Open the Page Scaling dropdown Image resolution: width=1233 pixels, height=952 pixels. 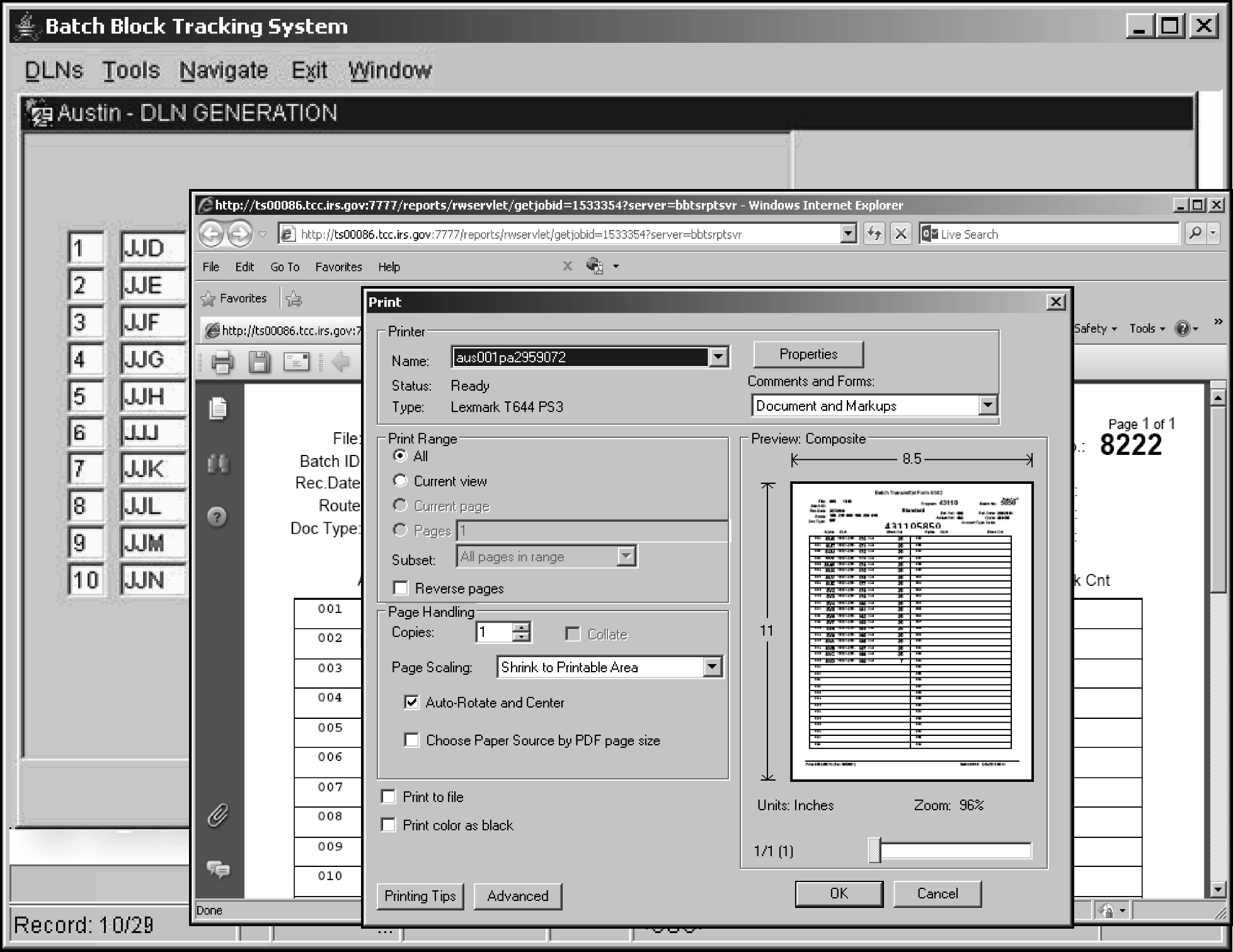point(712,667)
